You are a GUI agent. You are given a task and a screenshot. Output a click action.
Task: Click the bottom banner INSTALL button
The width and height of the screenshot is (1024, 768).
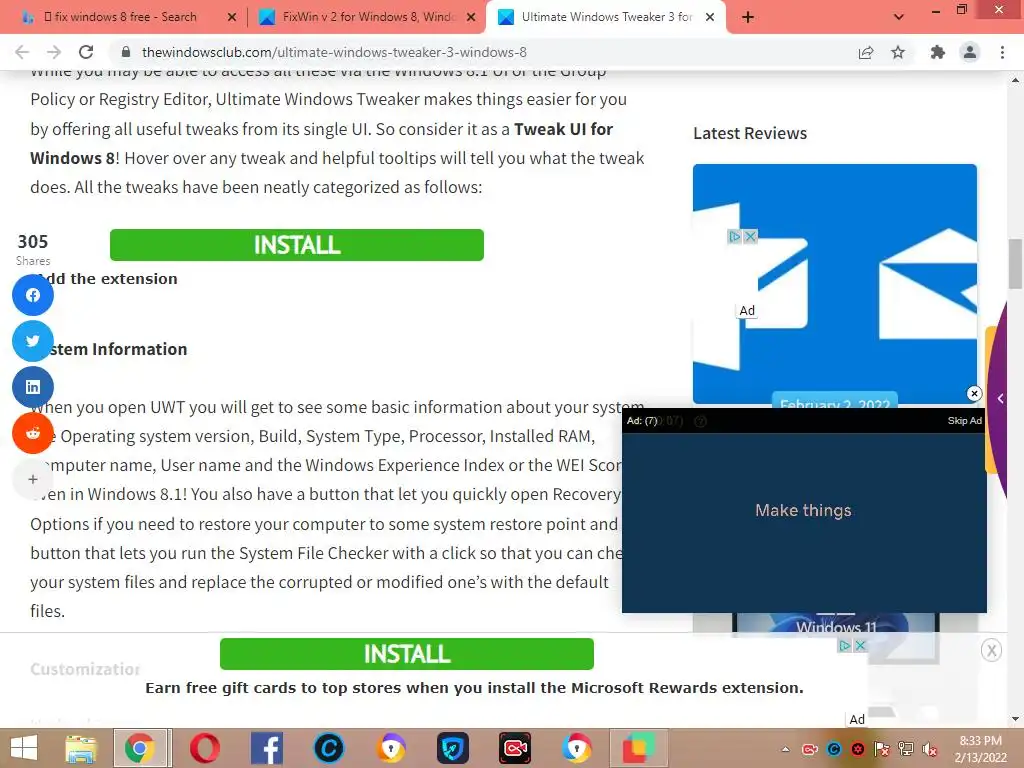(x=406, y=654)
